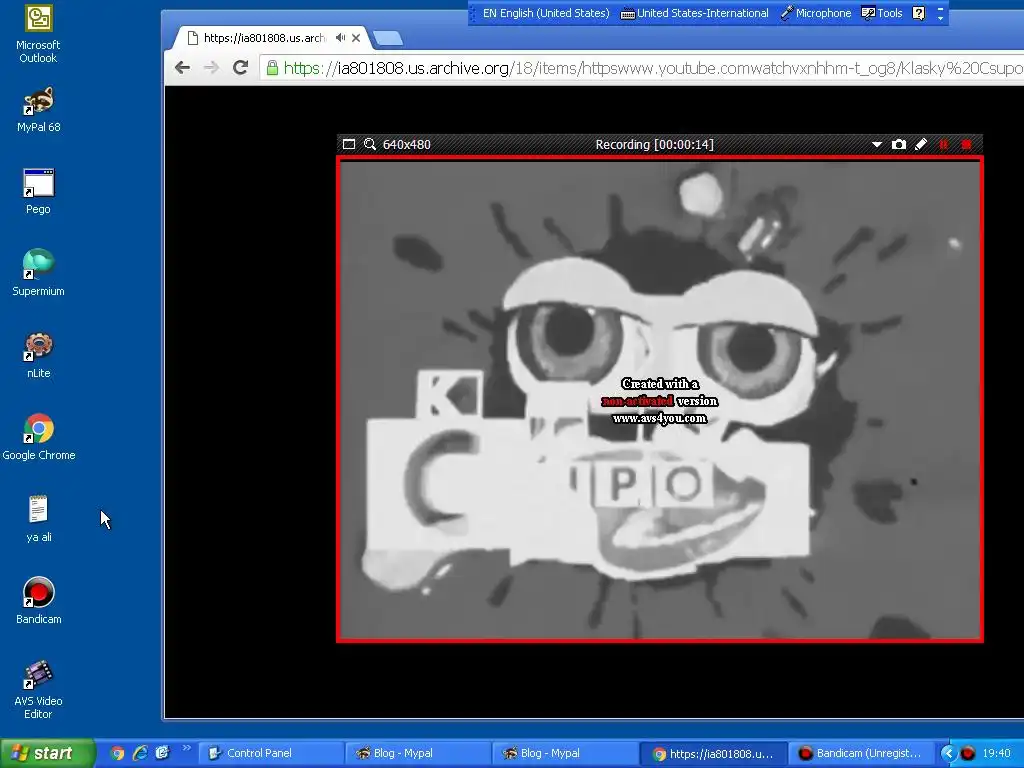Click the playing Klasky Csupo video

click(x=660, y=400)
